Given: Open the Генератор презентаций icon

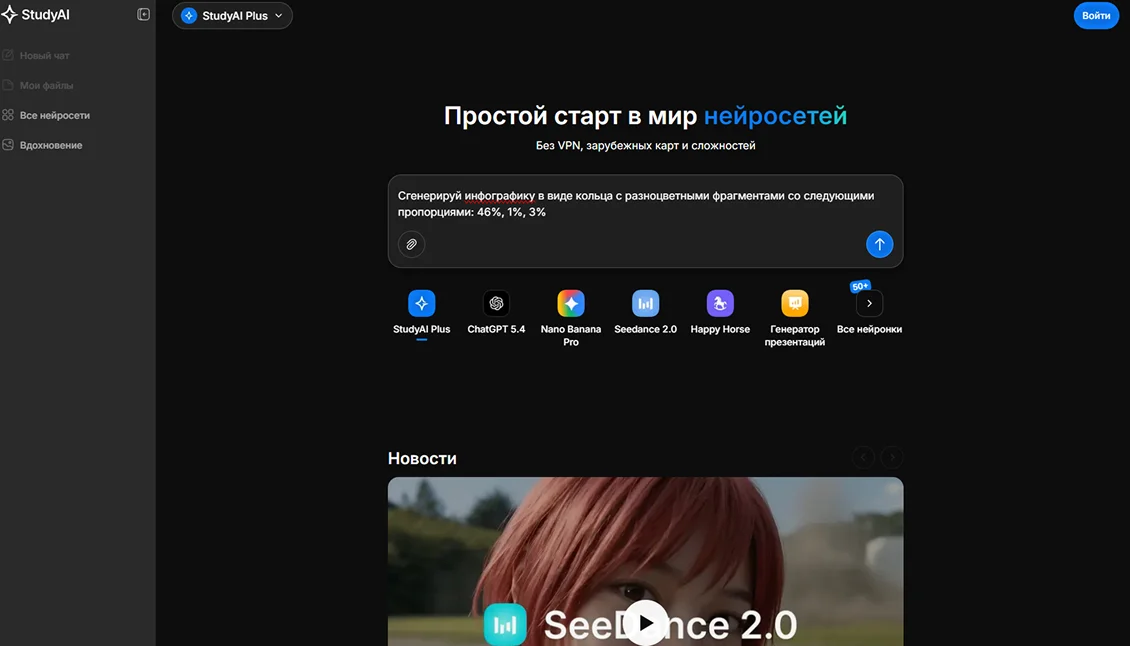Looking at the screenshot, I should [x=795, y=304].
